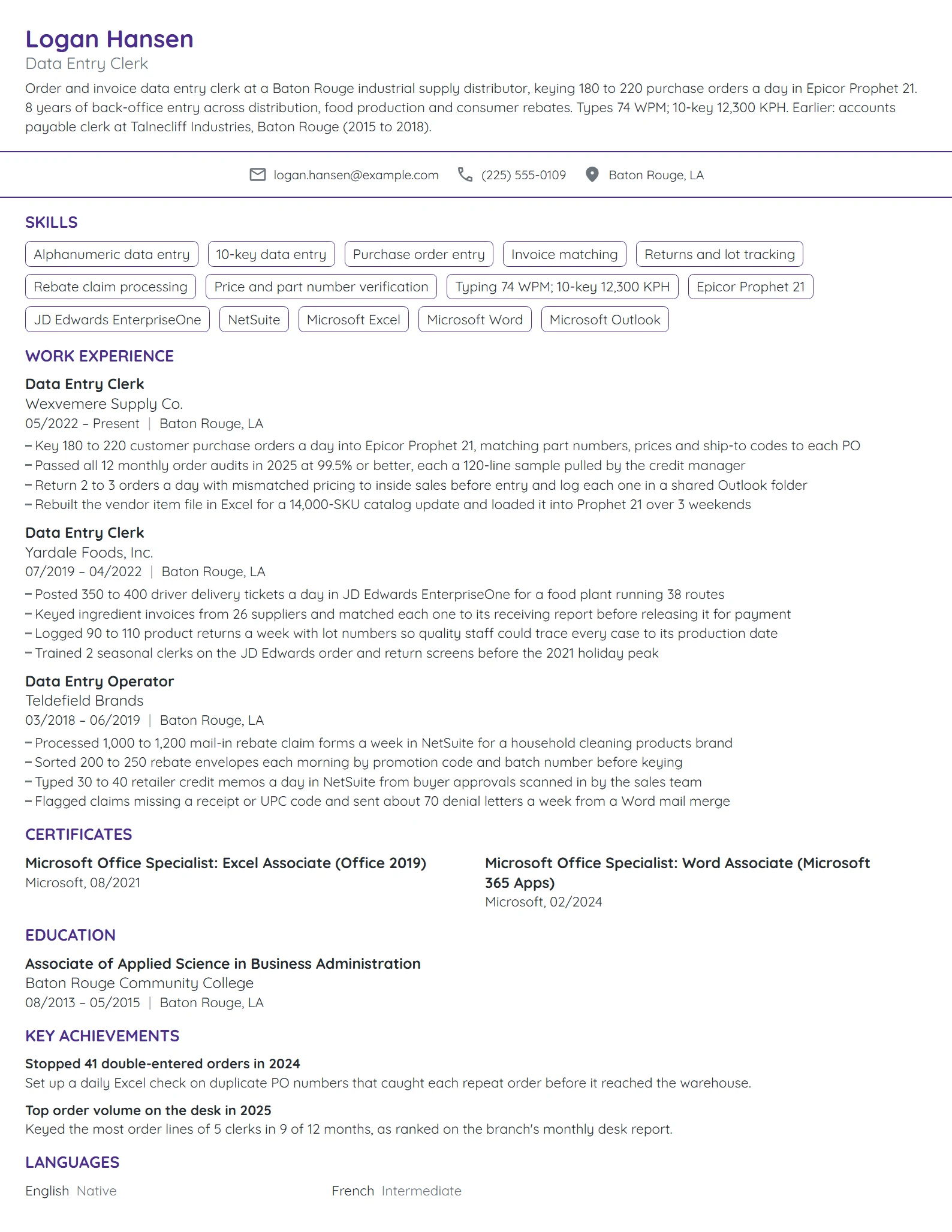
Task: Click the envelope icon beside the email address
Action: [x=258, y=174]
